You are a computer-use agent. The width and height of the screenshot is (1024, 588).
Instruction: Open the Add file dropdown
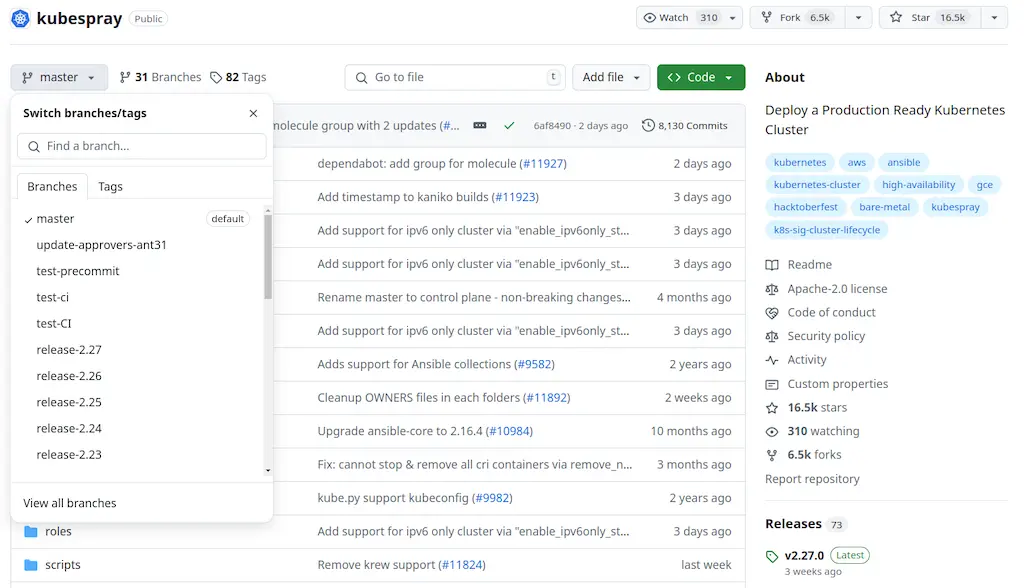[x=610, y=77]
